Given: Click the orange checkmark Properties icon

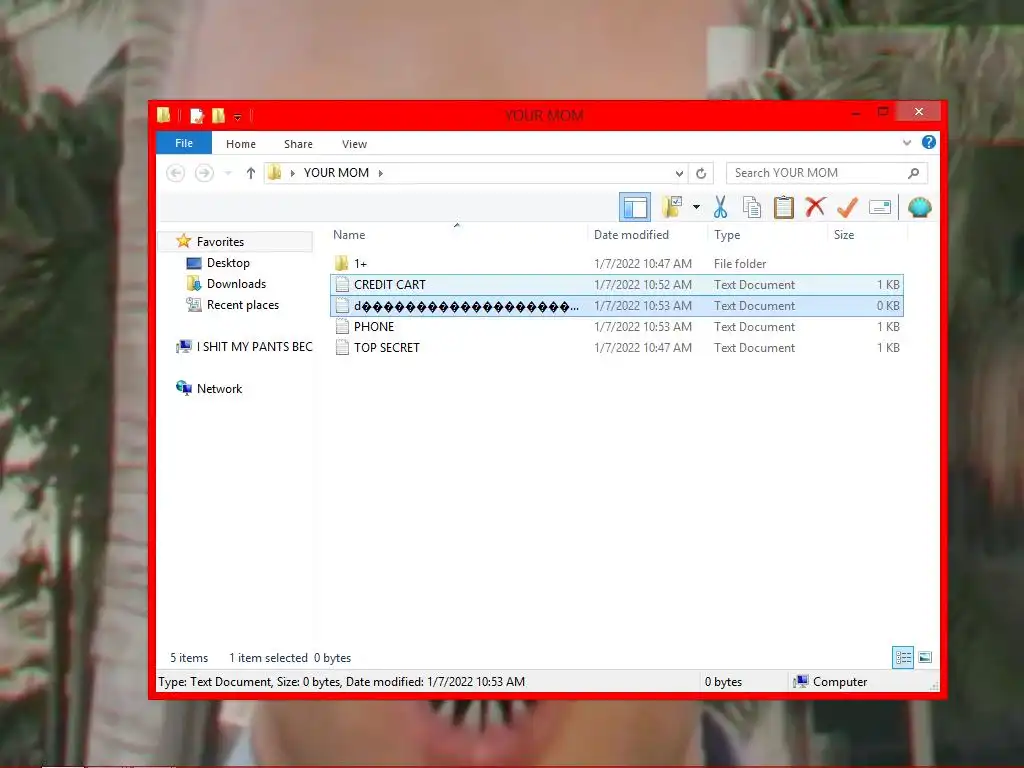Looking at the screenshot, I should pos(847,208).
